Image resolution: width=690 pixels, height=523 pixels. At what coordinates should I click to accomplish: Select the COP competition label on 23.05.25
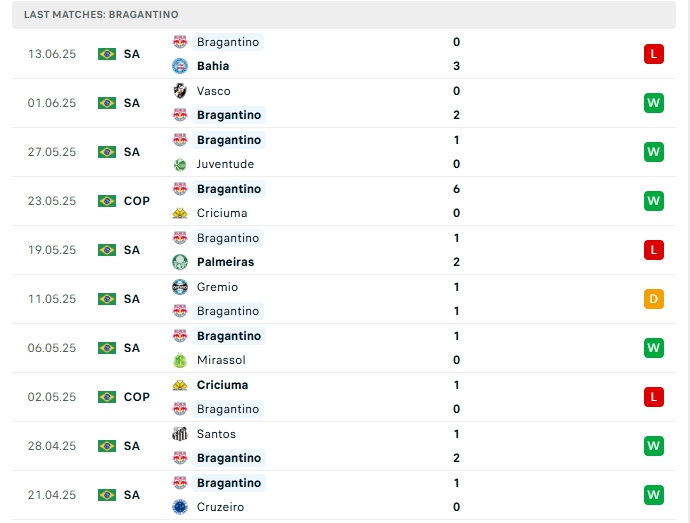coord(137,201)
